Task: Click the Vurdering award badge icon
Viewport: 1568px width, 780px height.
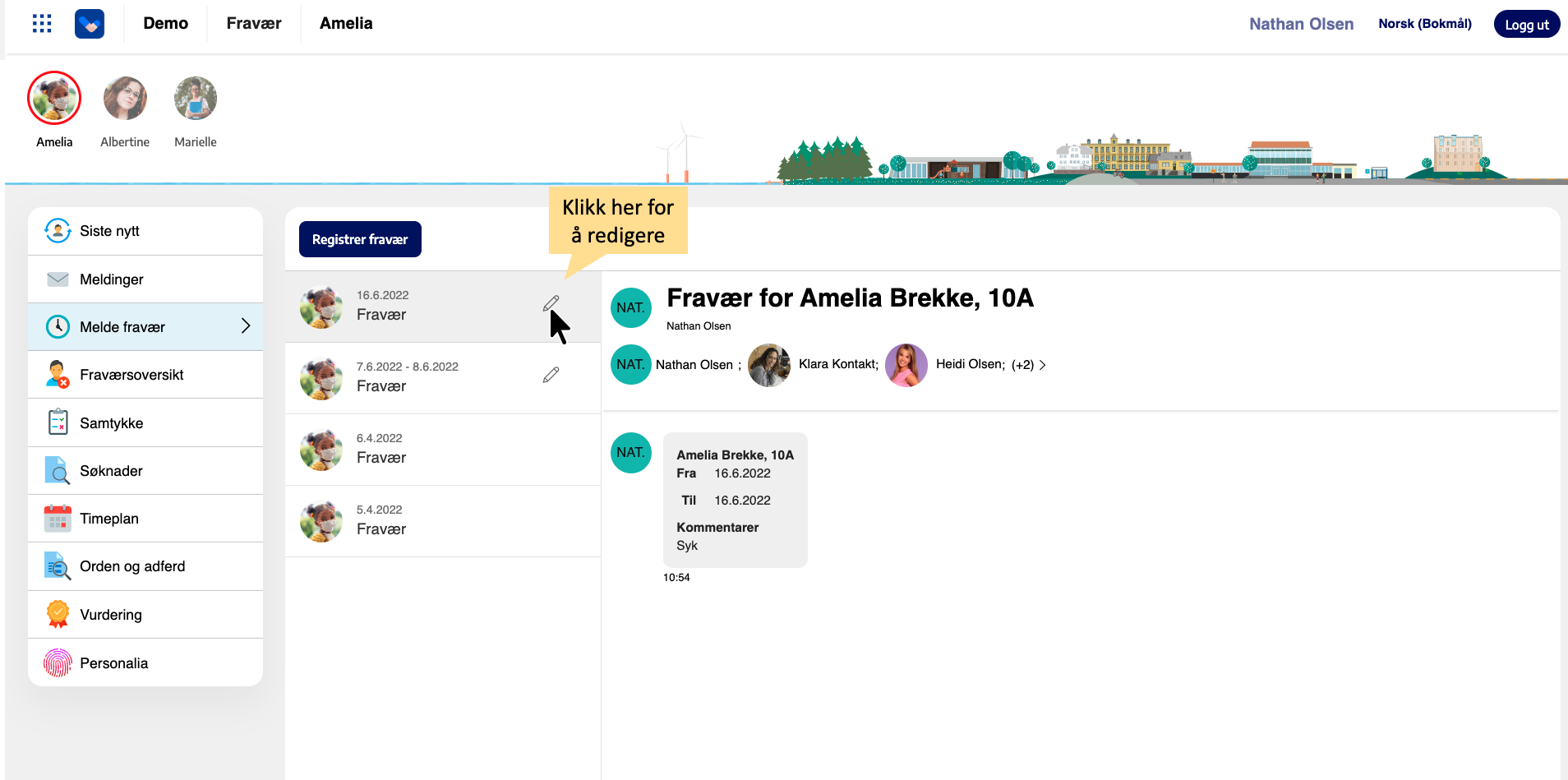Action: 58,615
